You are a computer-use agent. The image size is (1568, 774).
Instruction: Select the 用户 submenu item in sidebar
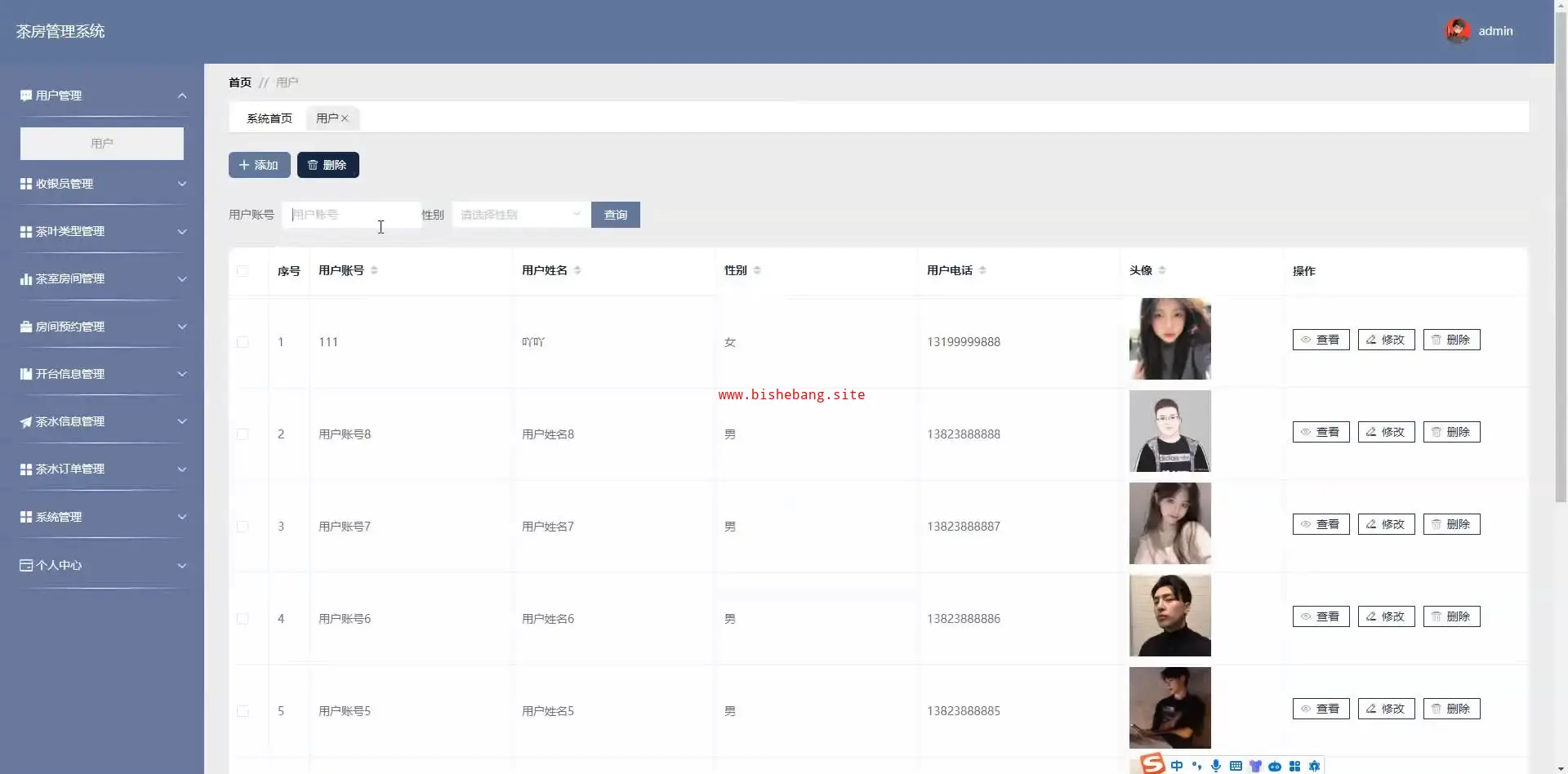click(x=102, y=144)
